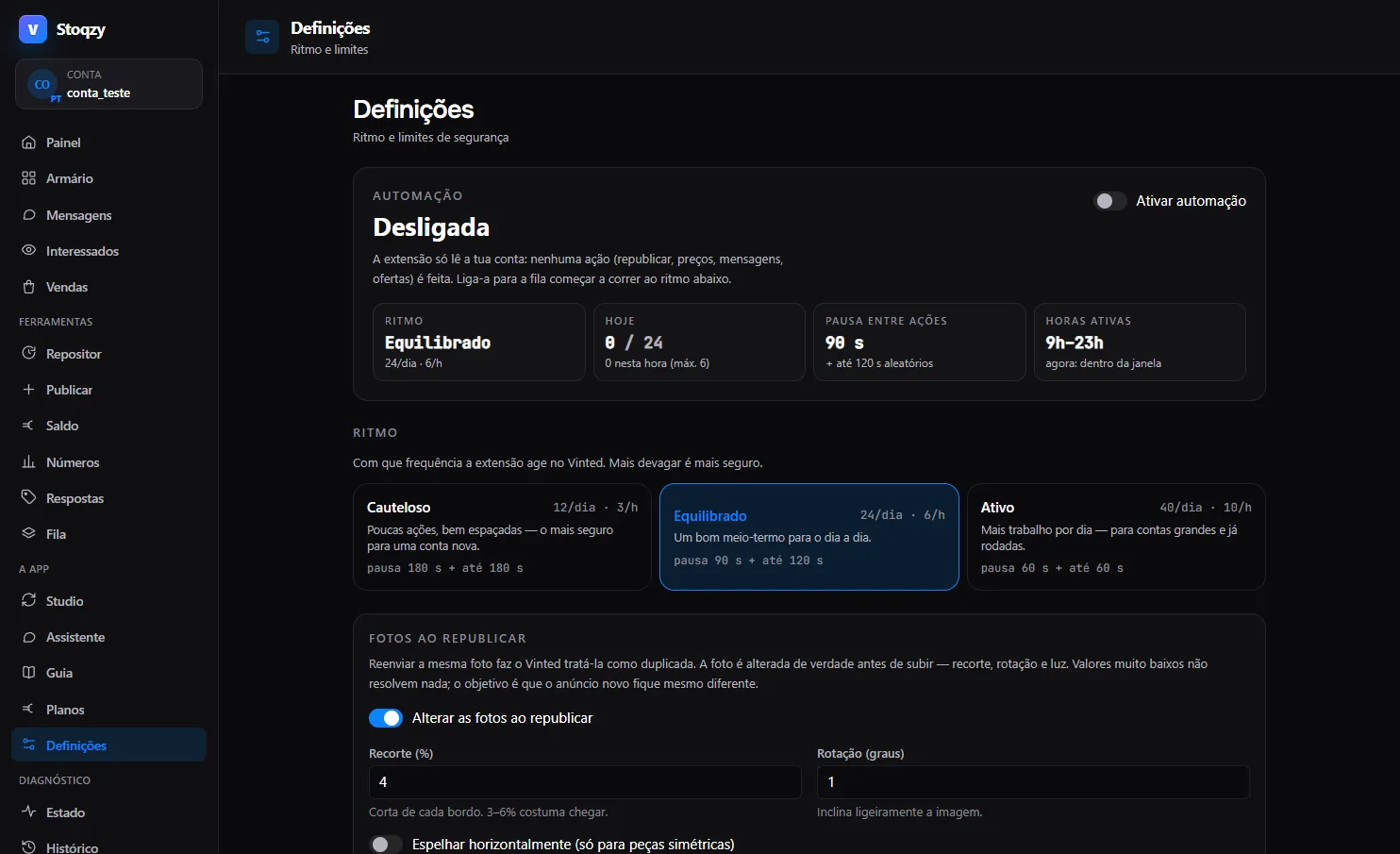Click the Fila layers icon

point(28,534)
